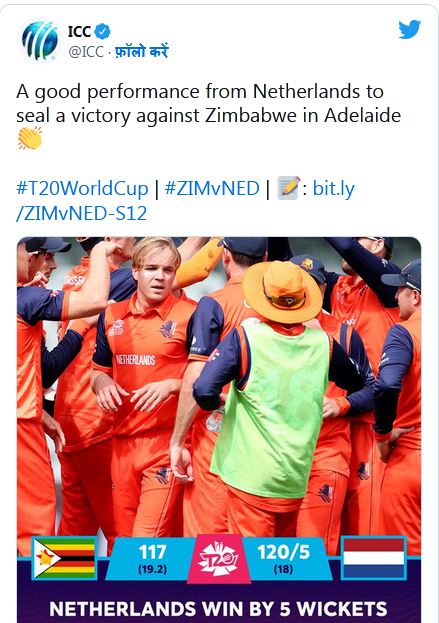This screenshot has height=623, width=439.
Task: Click the ICC display name
Action: click(79, 31)
